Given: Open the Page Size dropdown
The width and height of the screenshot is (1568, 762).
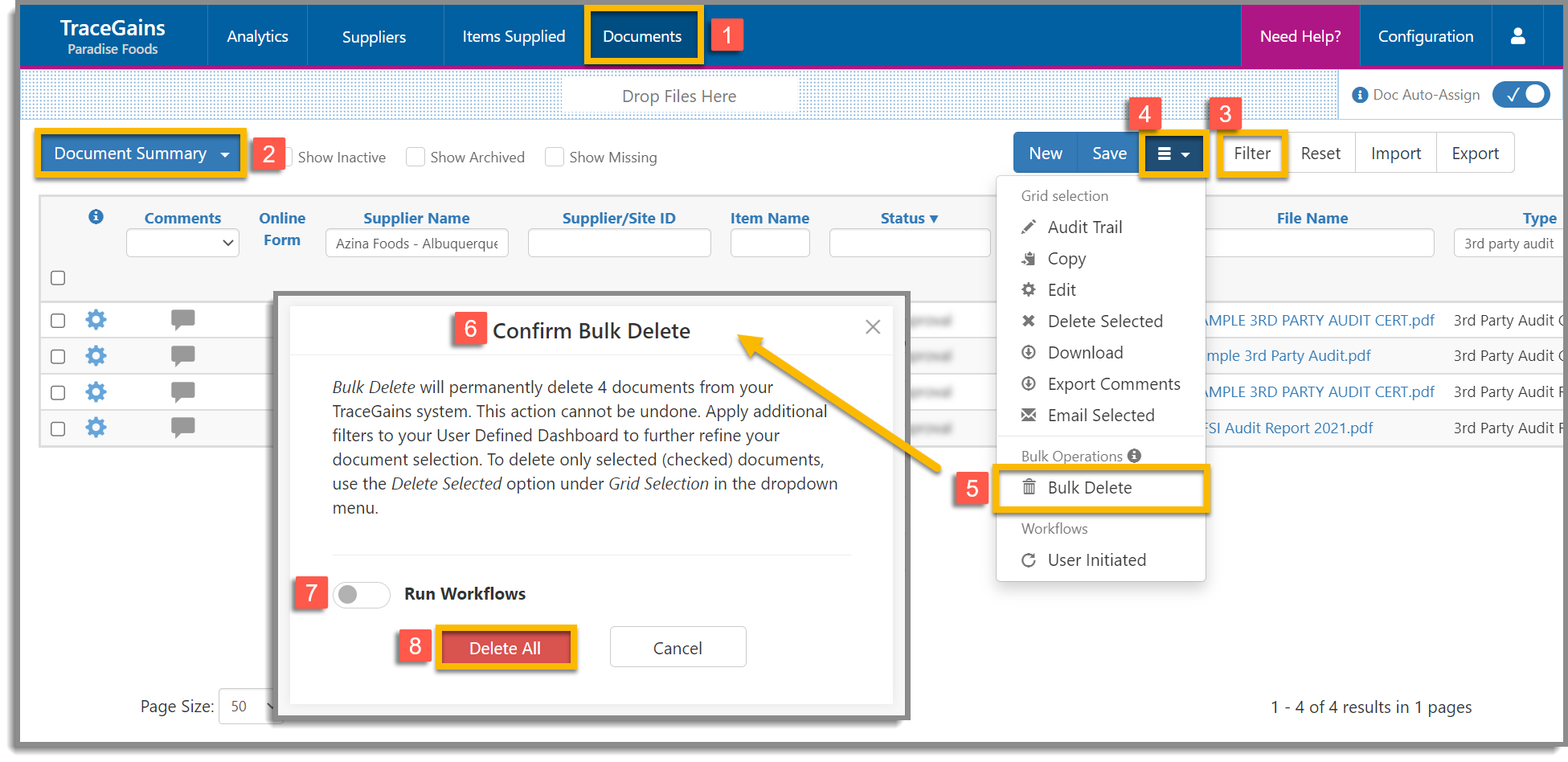Looking at the screenshot, I should click(251, 706).
